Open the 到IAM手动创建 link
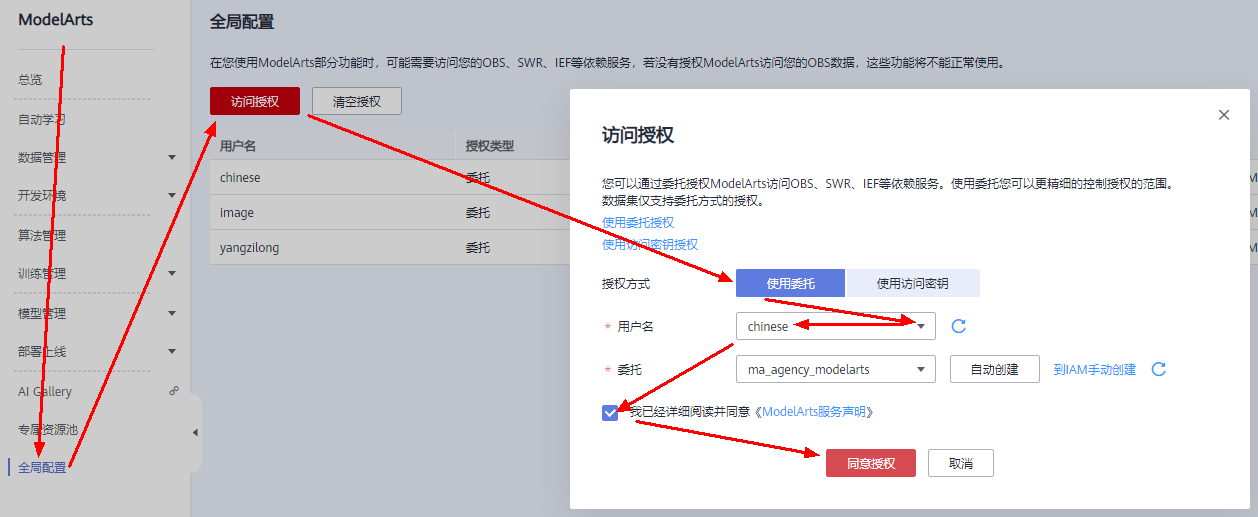This screenshot has width=1258, height=517. point(1095,369)
